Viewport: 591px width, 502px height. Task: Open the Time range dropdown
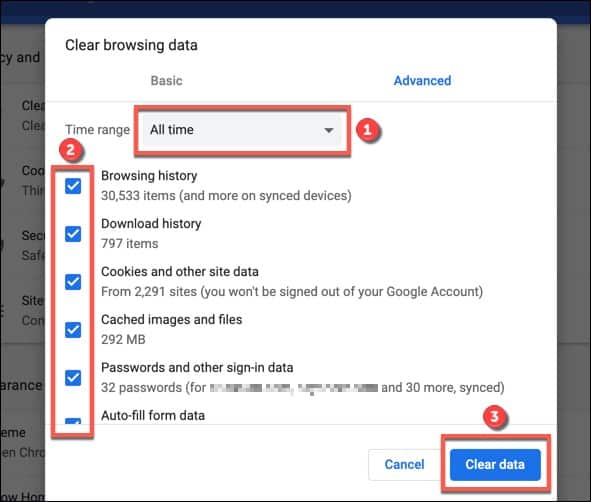242,130
